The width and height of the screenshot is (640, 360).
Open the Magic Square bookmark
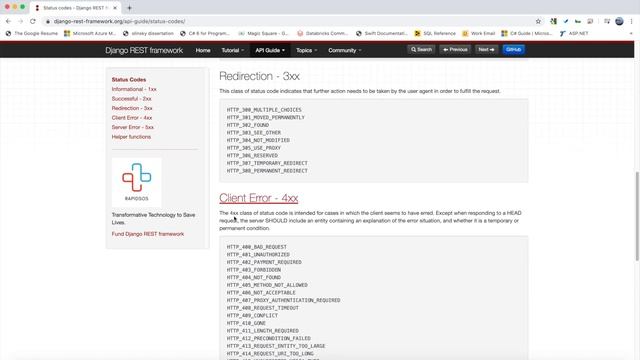263,33
